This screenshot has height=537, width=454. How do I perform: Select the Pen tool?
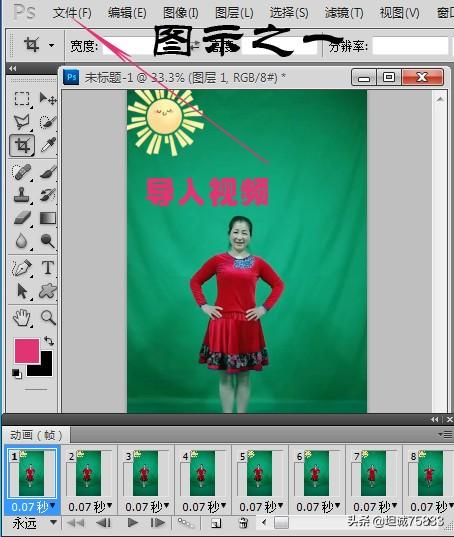pyautogui.click(x=22, y=267)
